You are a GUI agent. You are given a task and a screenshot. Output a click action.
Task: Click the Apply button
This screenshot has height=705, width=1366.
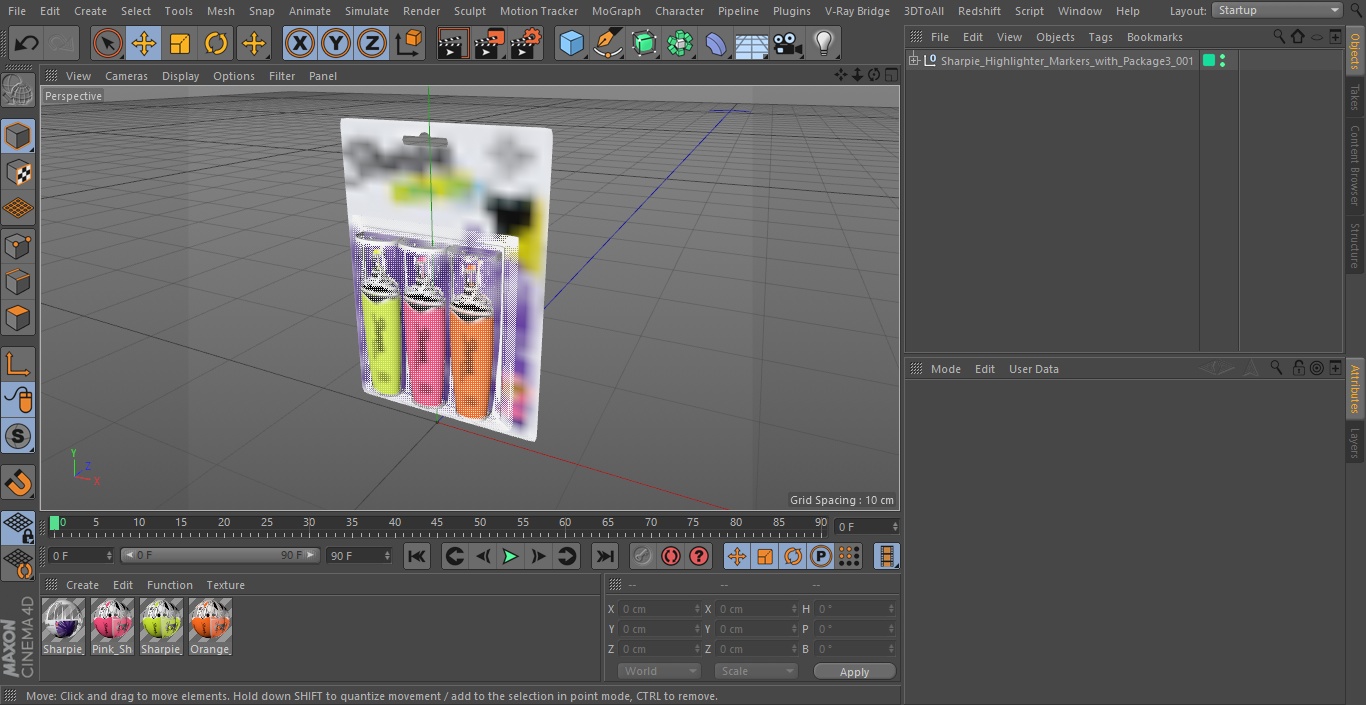coord(854,672)
